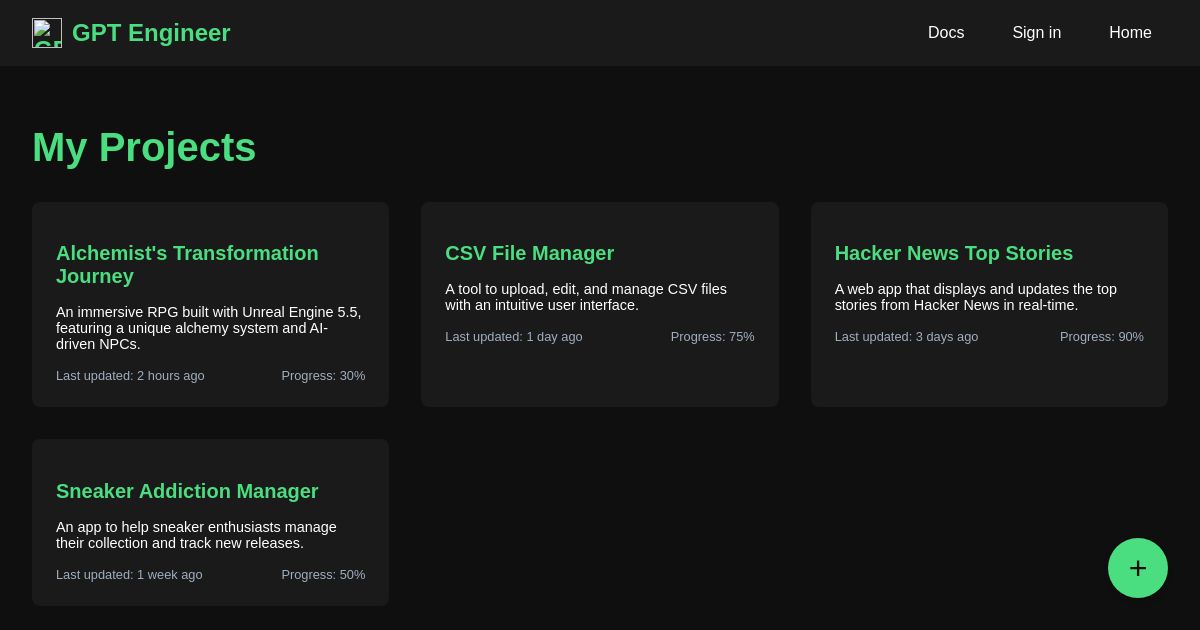Go to the Sign in page

(x=1036, y=33)
